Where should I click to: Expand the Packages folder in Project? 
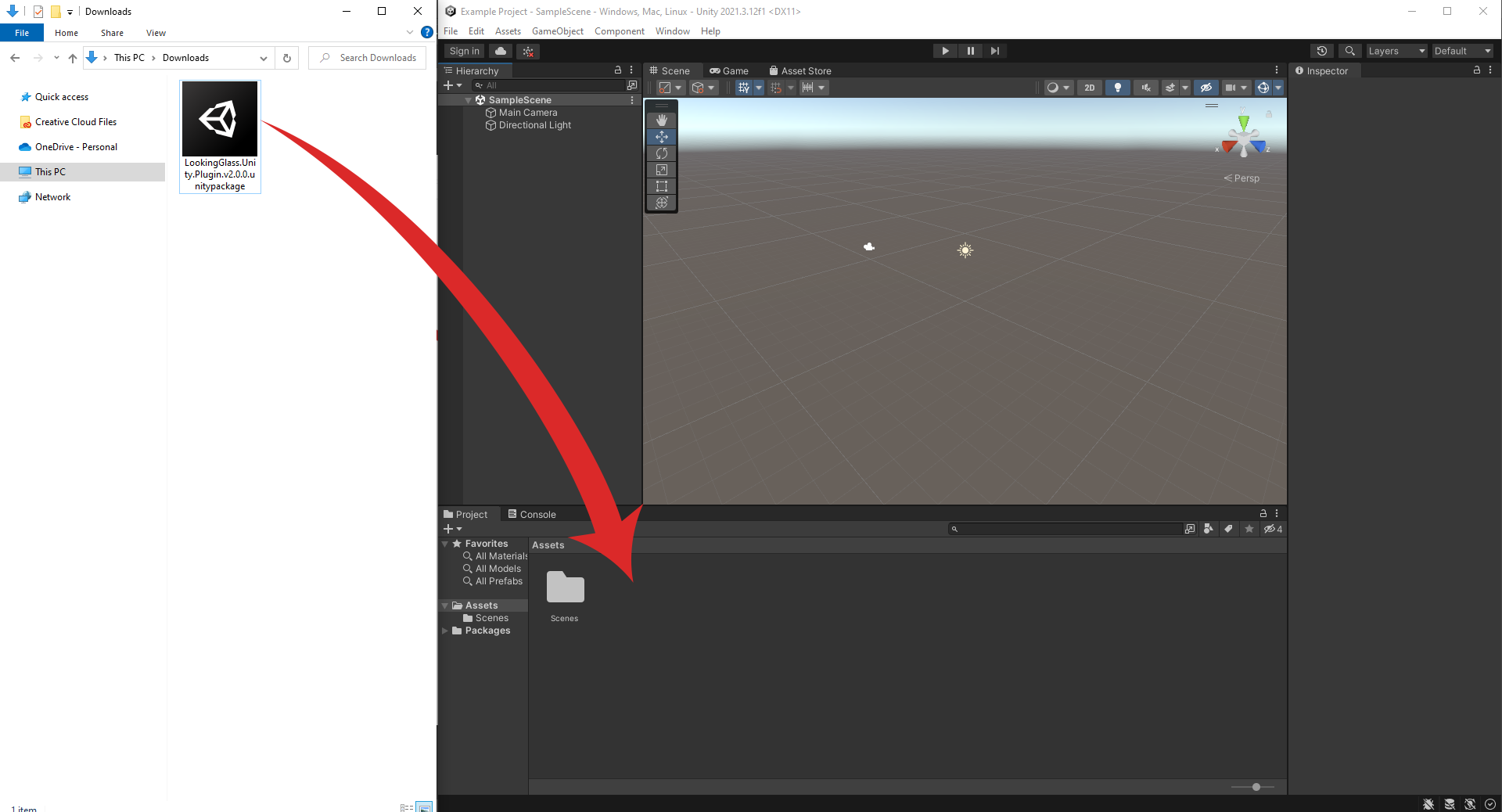[x=445, y=631]
